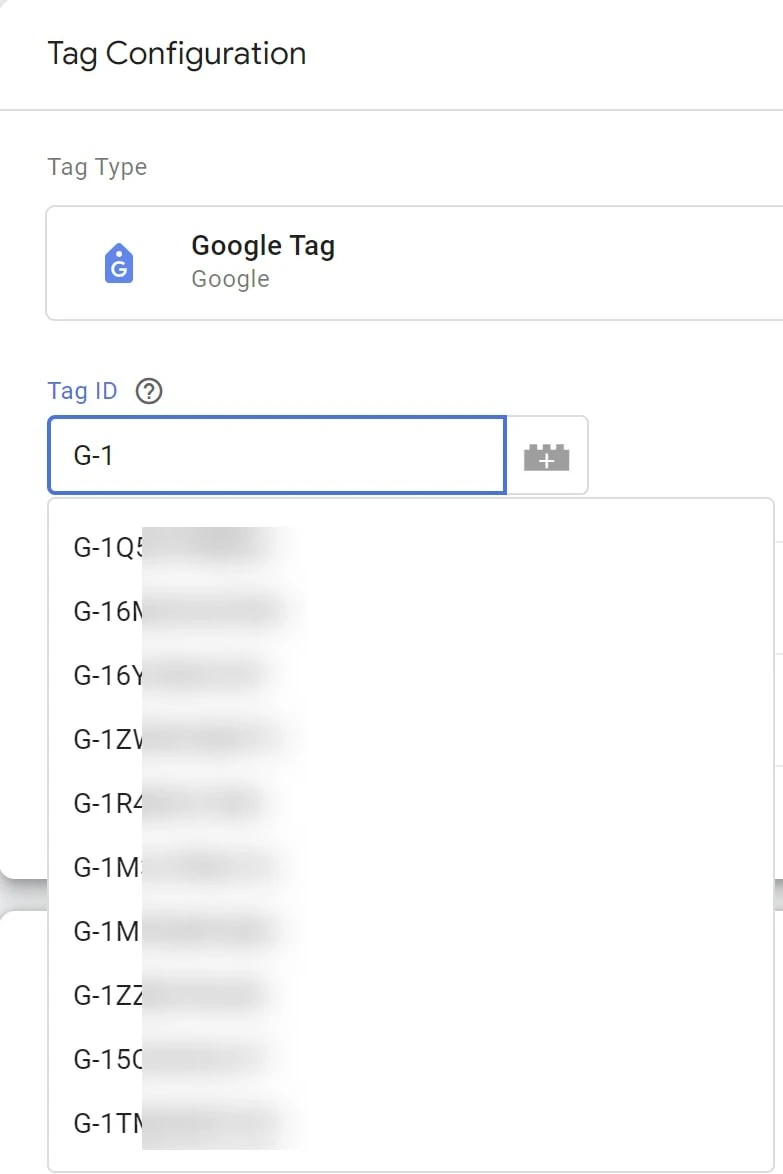
Task: Click the Tag Configuration heading
Action: point(177,54)
